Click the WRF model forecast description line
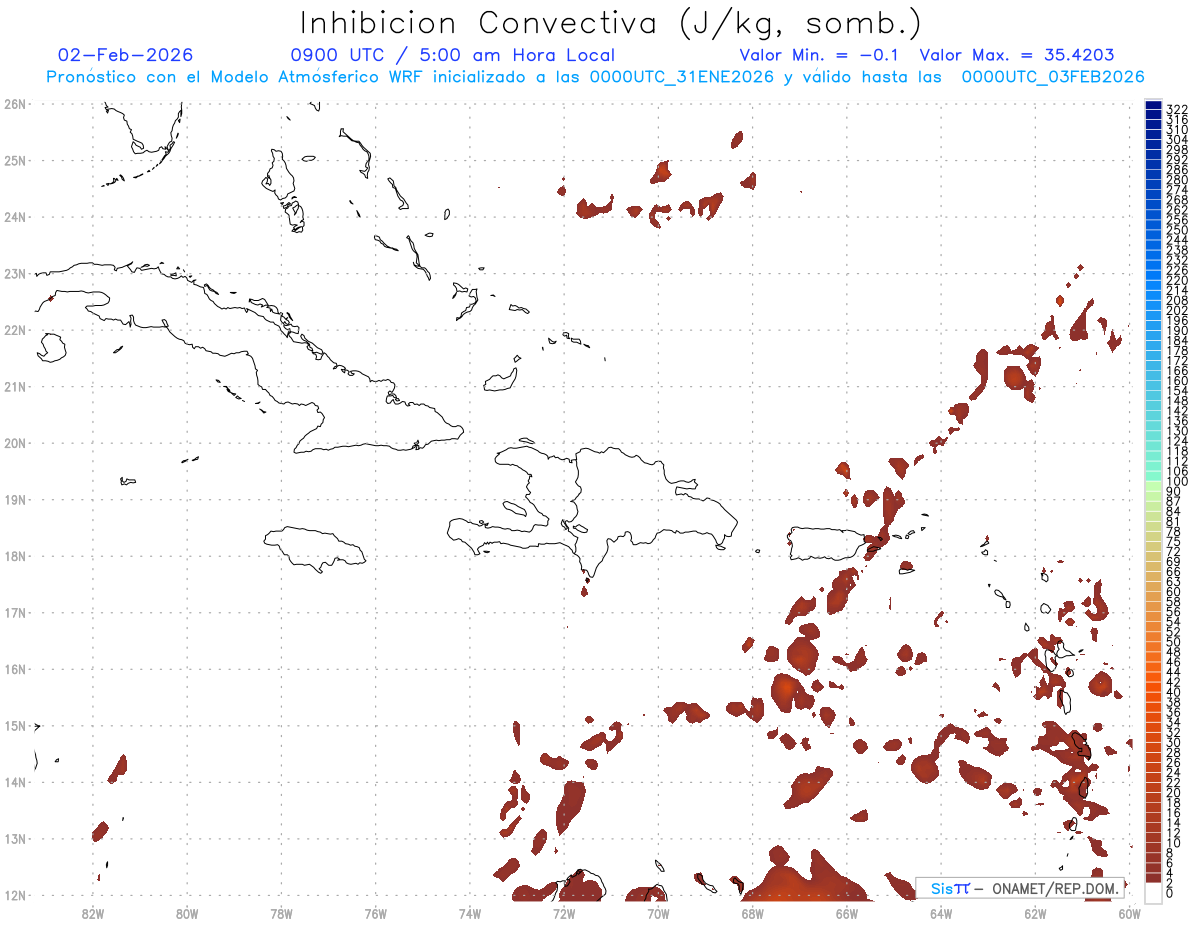This screenshot has height=927, width=1200. click(x=595, y=77)
